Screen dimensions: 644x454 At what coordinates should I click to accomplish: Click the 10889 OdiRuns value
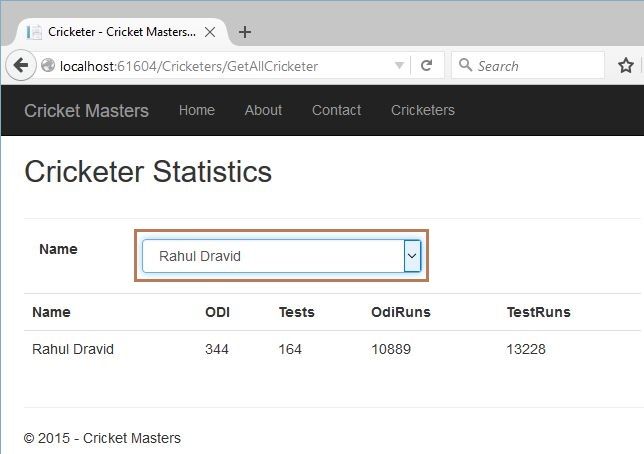[391, 349]
